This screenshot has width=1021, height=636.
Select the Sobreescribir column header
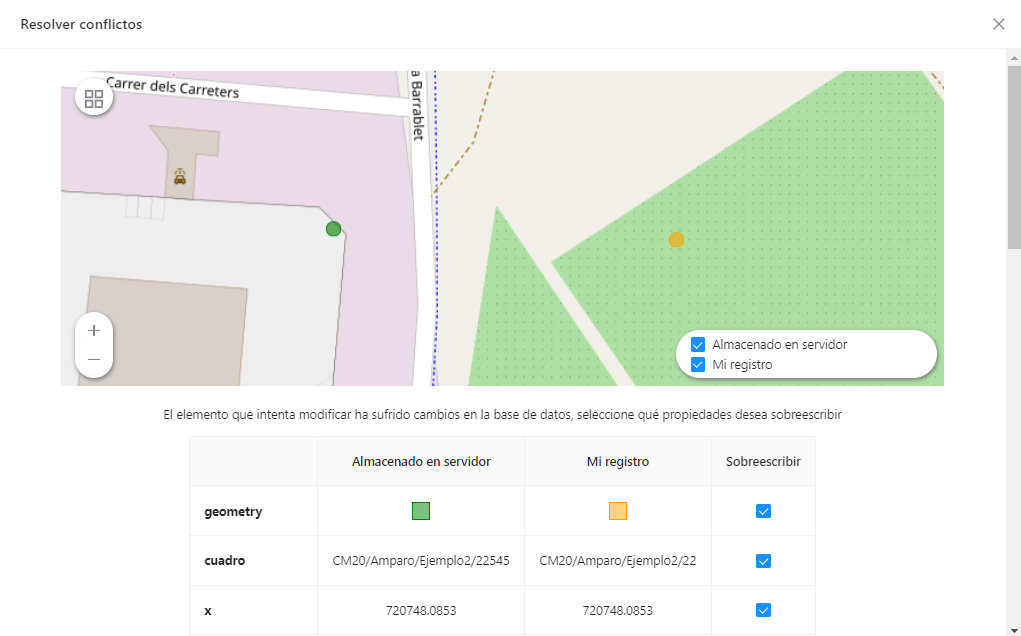tap(763, 462)
